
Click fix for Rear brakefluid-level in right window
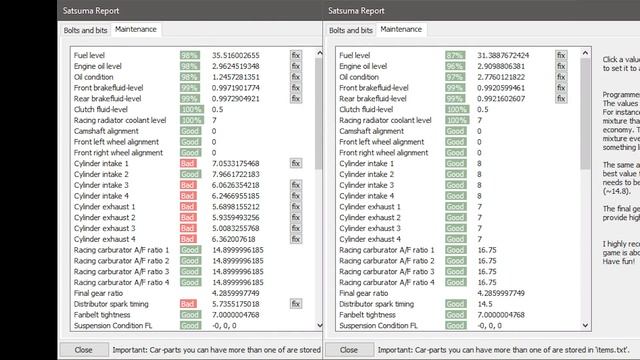pos(561,98)
